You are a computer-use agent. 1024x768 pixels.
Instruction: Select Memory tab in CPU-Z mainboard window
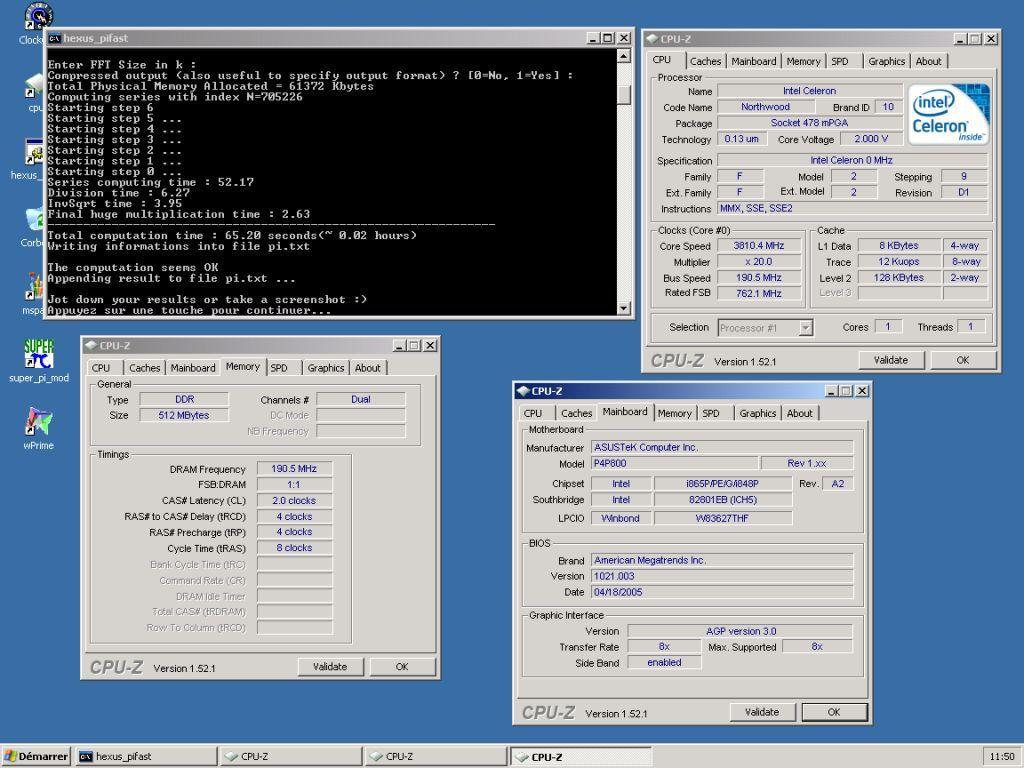click(674, 413)
